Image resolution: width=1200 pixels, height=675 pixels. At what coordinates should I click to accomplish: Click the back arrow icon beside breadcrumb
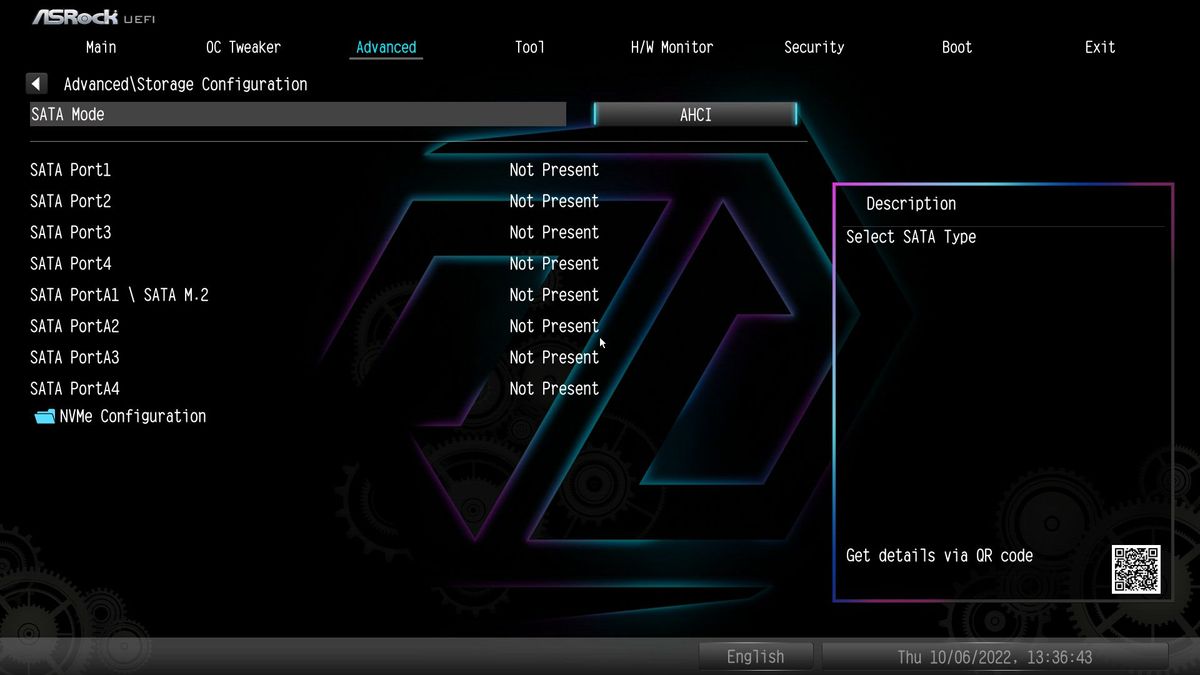tap(37, 84)
